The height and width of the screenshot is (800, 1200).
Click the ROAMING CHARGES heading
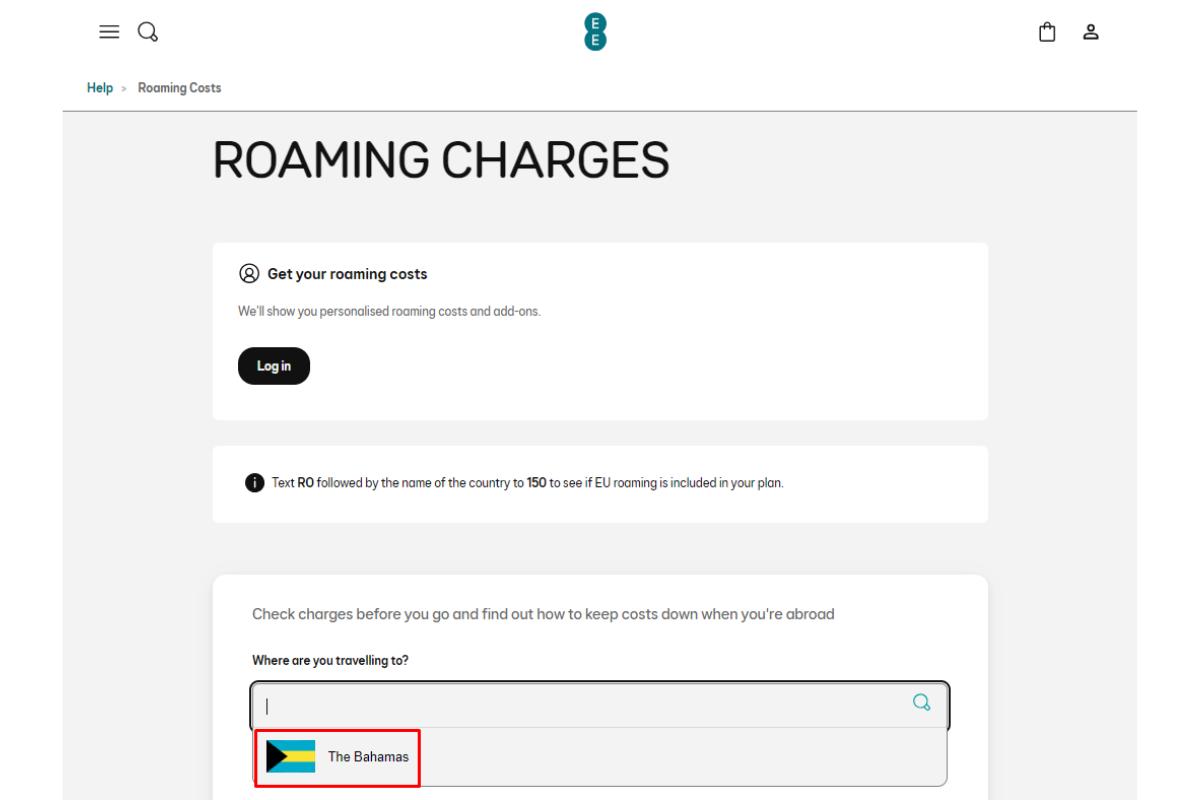(x=440, y=159)
